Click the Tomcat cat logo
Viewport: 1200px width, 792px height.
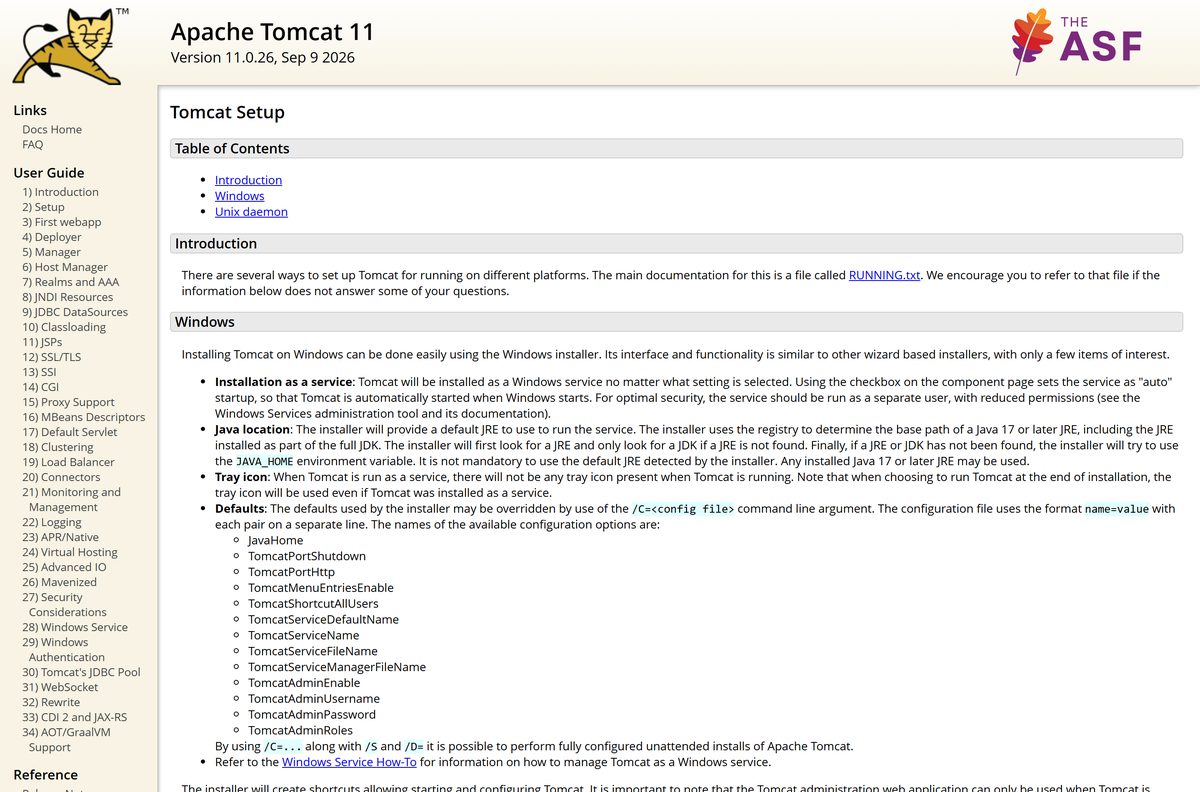[x=70, y=45]
